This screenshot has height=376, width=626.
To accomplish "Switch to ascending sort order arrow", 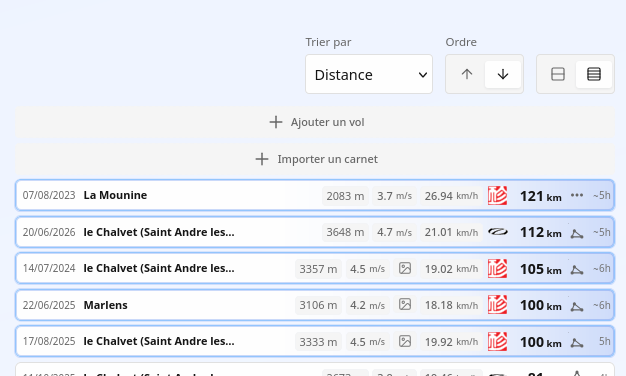I will 466,74.
